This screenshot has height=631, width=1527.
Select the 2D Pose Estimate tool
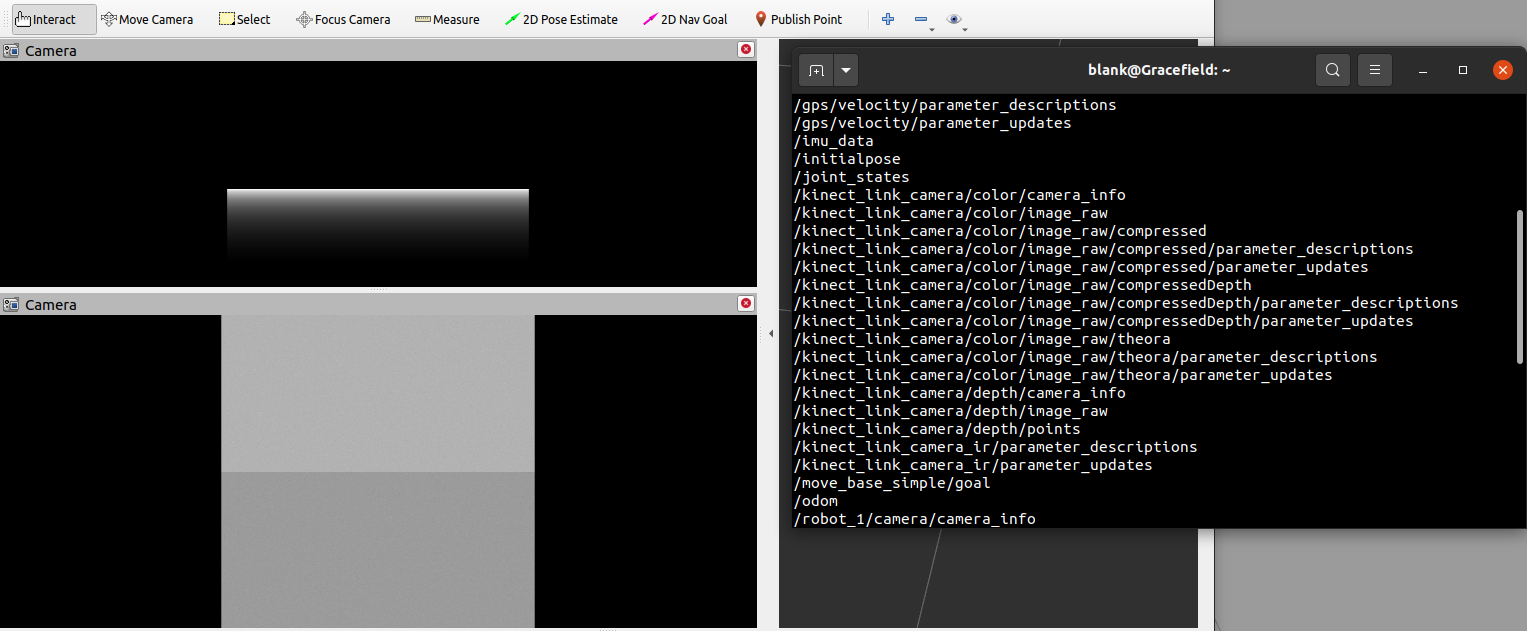(x=561, y=19)
